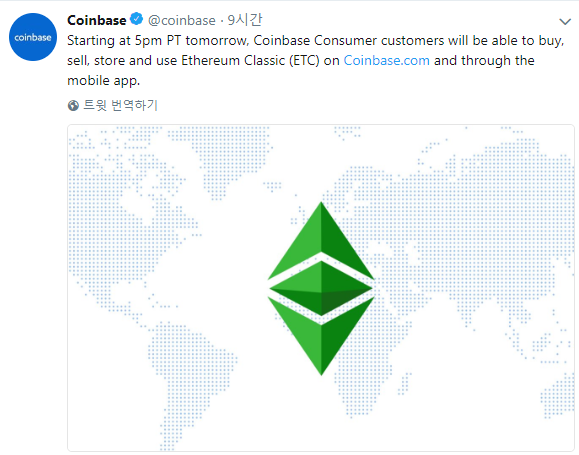The width and height of the screenshot is (579, 455).
Task: Expand the tweet options chevron
Action: (x=565, y=22)
